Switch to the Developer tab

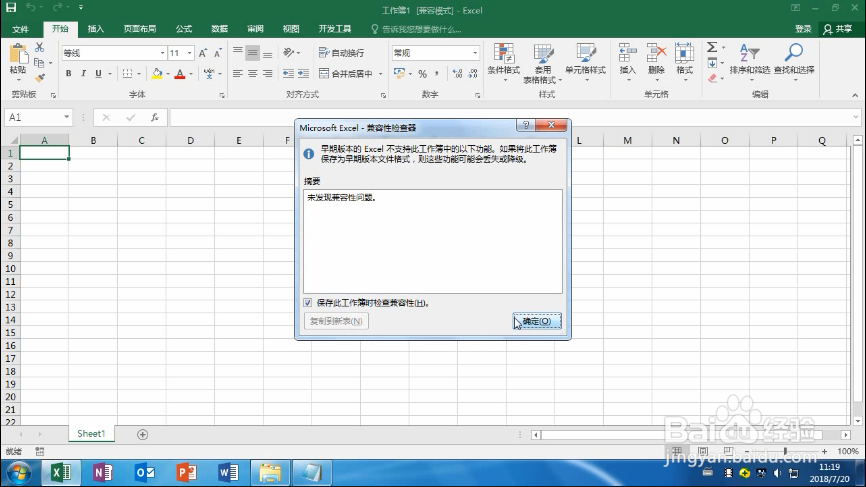335,29
